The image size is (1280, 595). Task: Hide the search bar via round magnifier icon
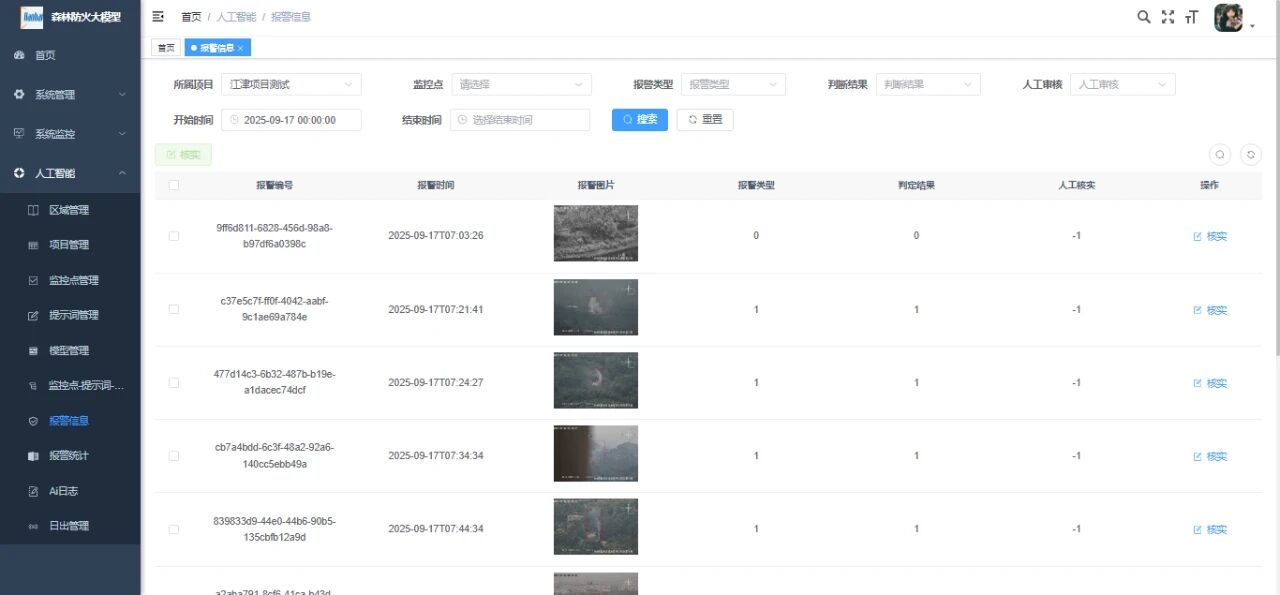1220,155
